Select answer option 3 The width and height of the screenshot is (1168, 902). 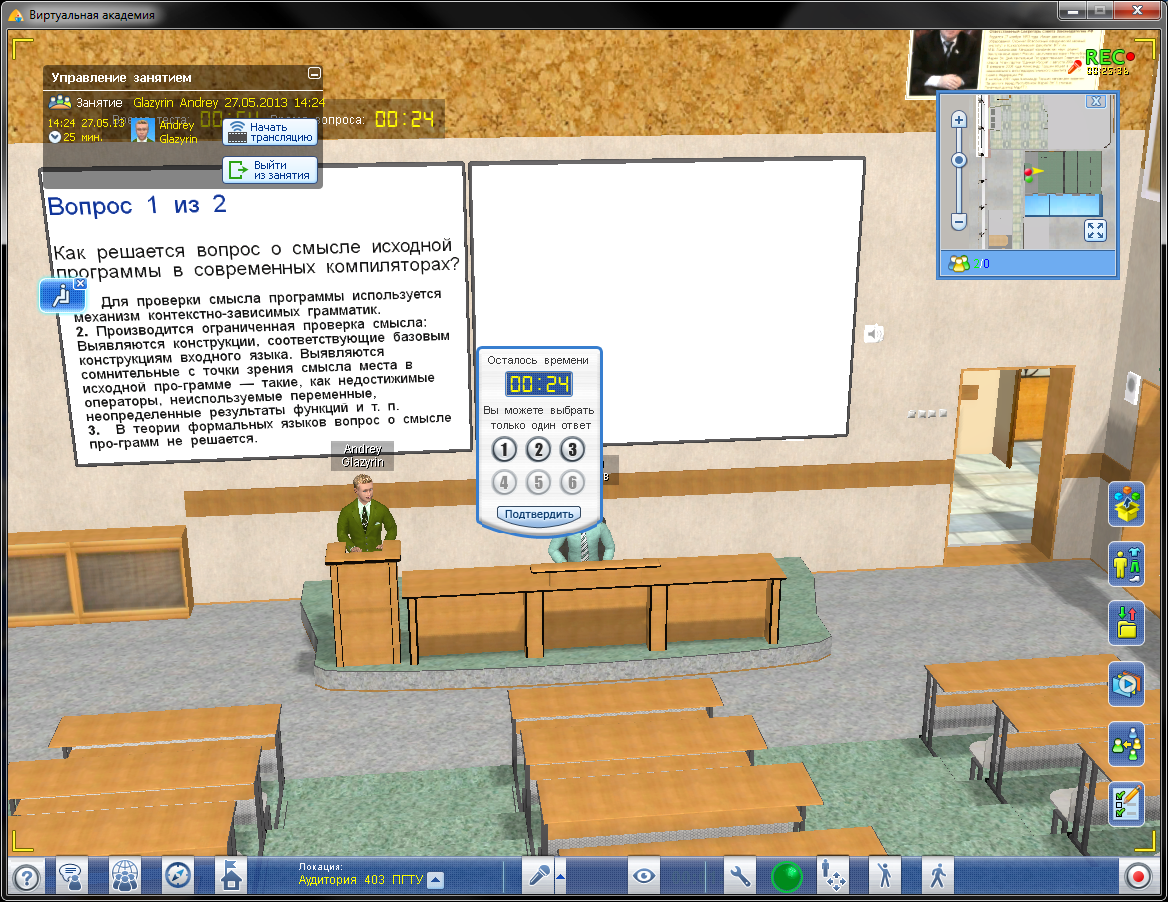point(572,450)
